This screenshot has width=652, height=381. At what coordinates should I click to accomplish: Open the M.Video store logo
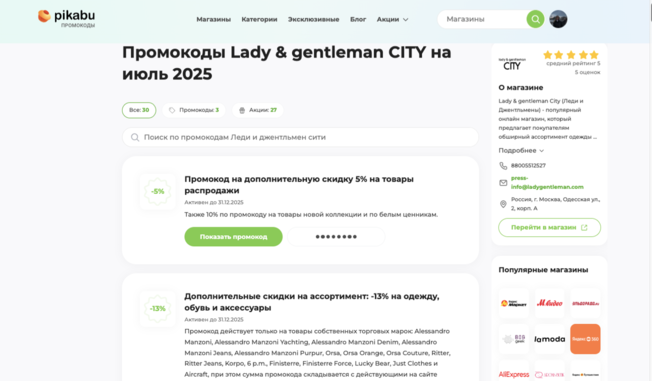(x=549, y=303)
